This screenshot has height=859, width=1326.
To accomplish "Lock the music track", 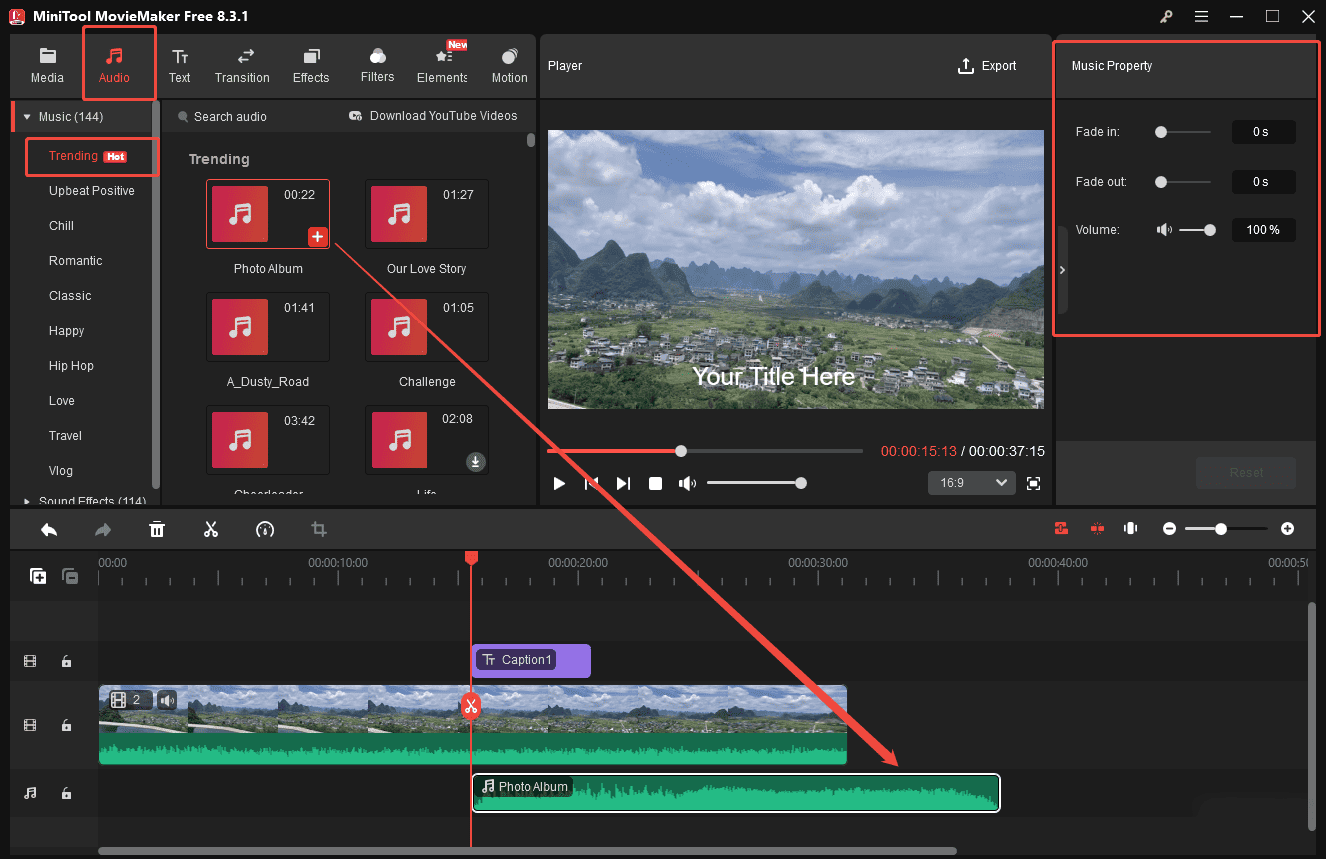I will point(66,793).
